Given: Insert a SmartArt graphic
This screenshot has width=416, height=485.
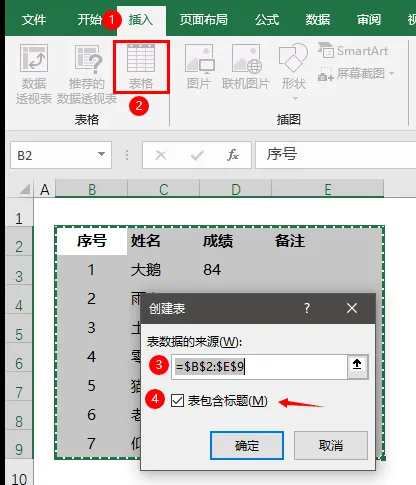Looking at the screenshot, I should coord(353,51).
